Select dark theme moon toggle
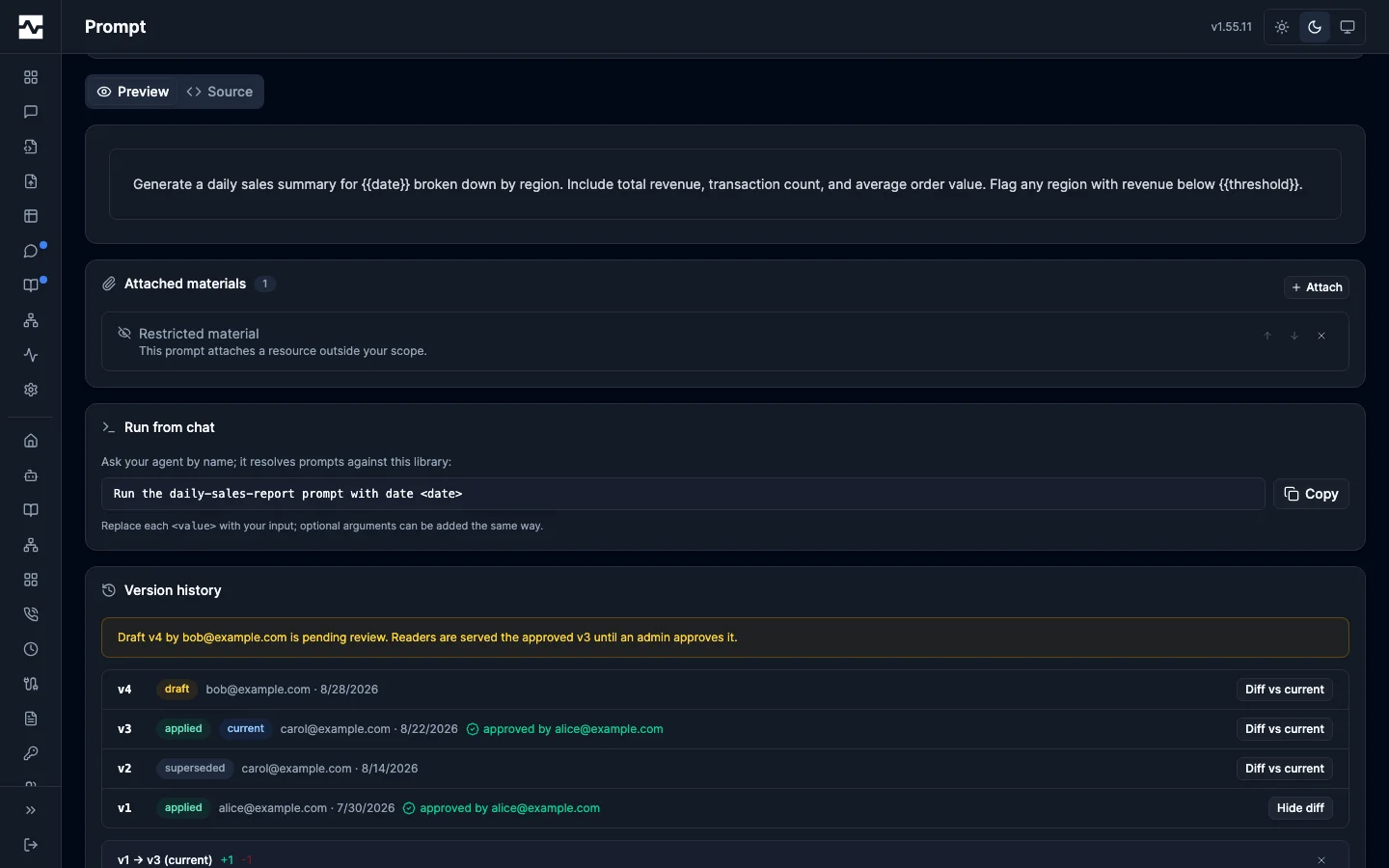Viewport: 1389px width, 868px height. (1315, 27)
